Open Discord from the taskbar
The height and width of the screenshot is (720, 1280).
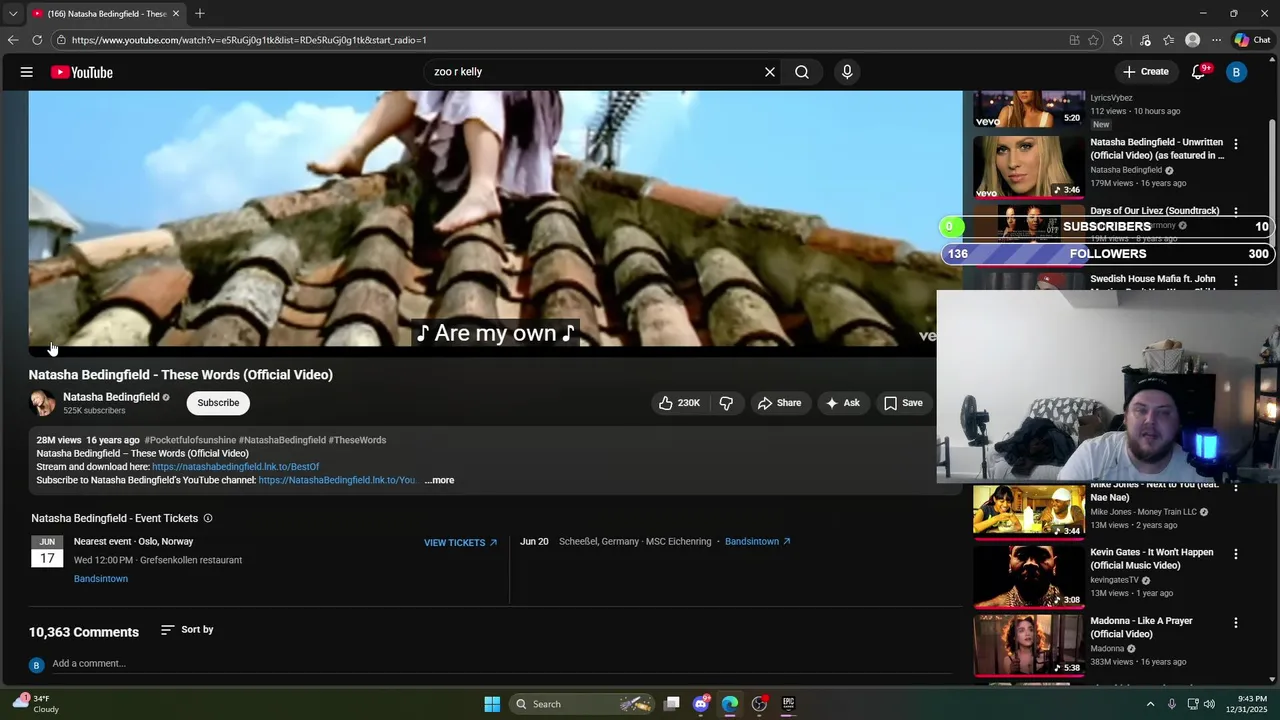701,704
